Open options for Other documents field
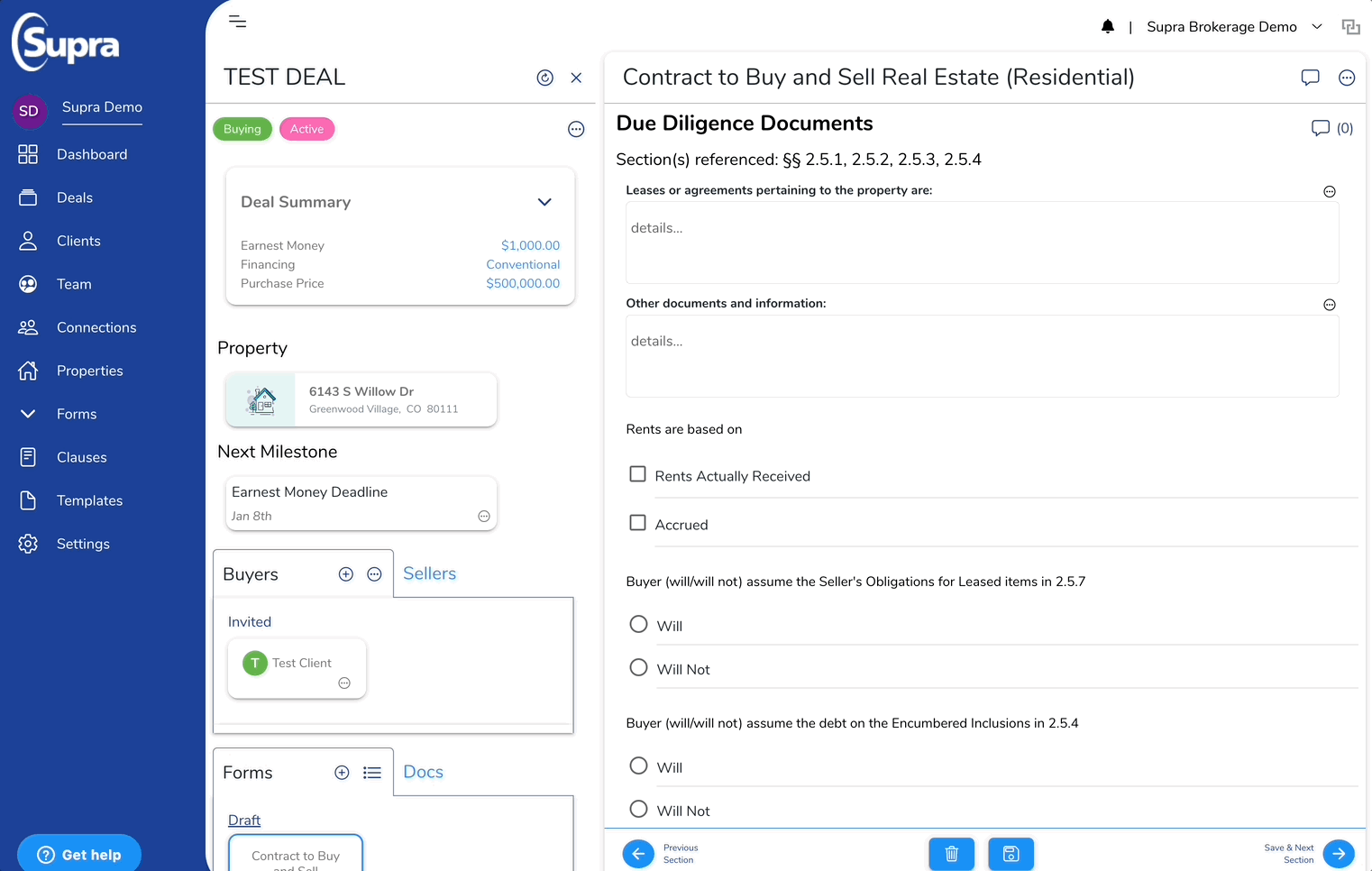 tap(1330, 305)
